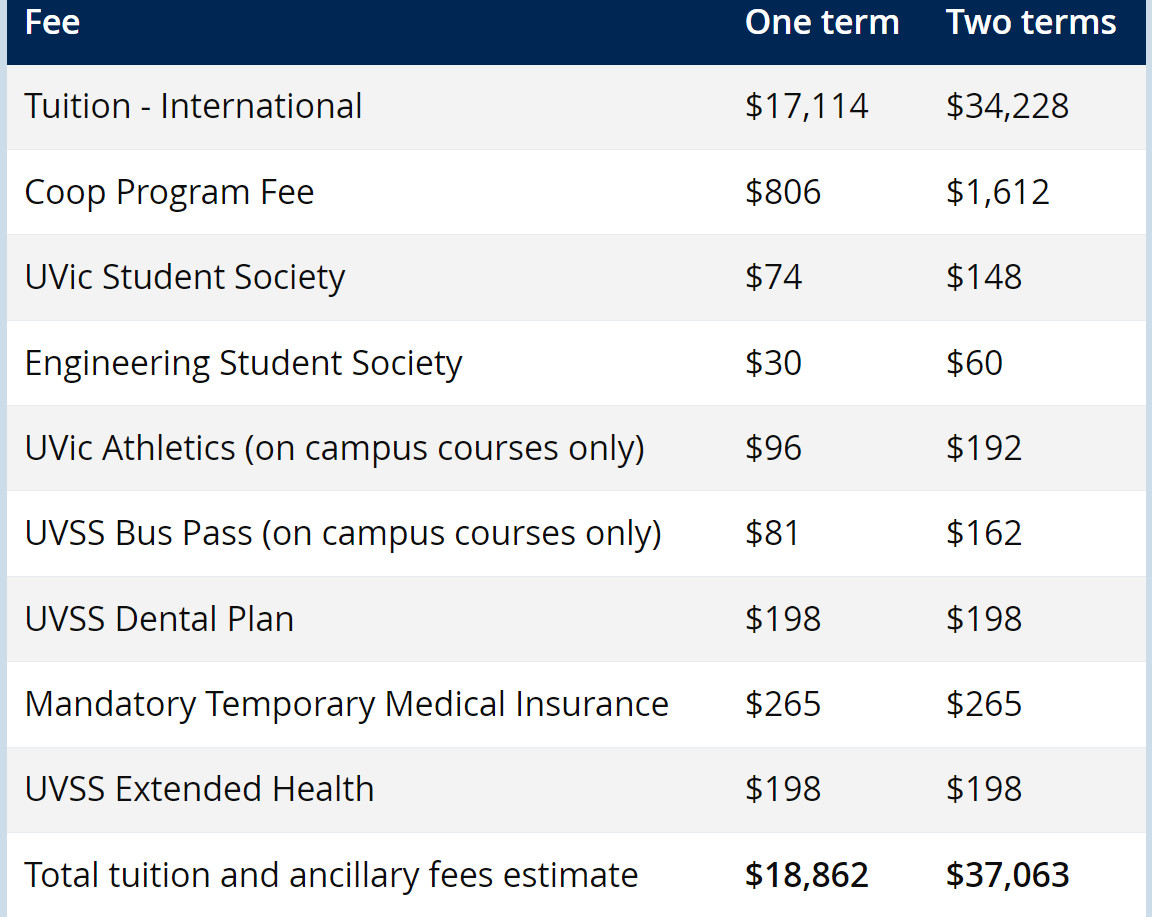This screenshot has width=1152, height=917.
Task: Click the $81 Bus Pass amount
Action: (x=772, y=533)
